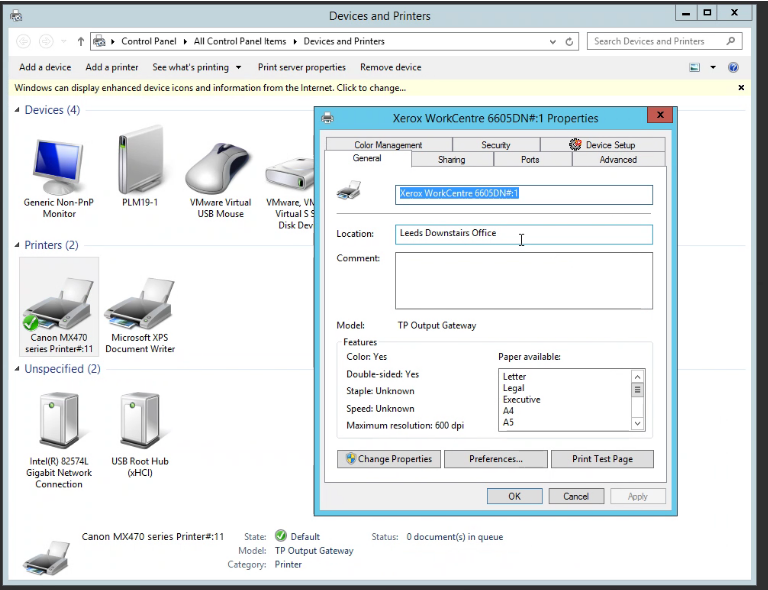Viewport: 768px width, 590px height.
Task: Collapse the Printers (2) group
Action: [17, 245]
